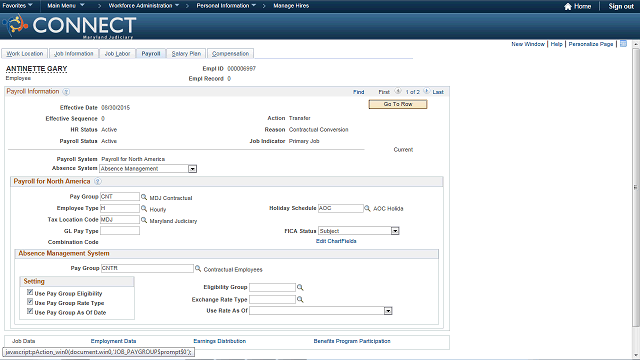Open the Eligibility Group lookup magnifier
The width and height of the screenshot is (640, 360).
[x=300, y=287]
